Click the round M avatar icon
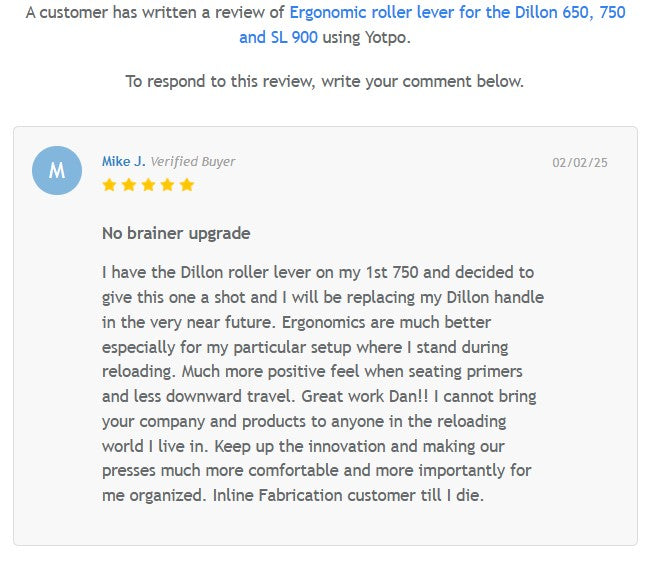This screenshot has height=569, width=650. [57, 170]
